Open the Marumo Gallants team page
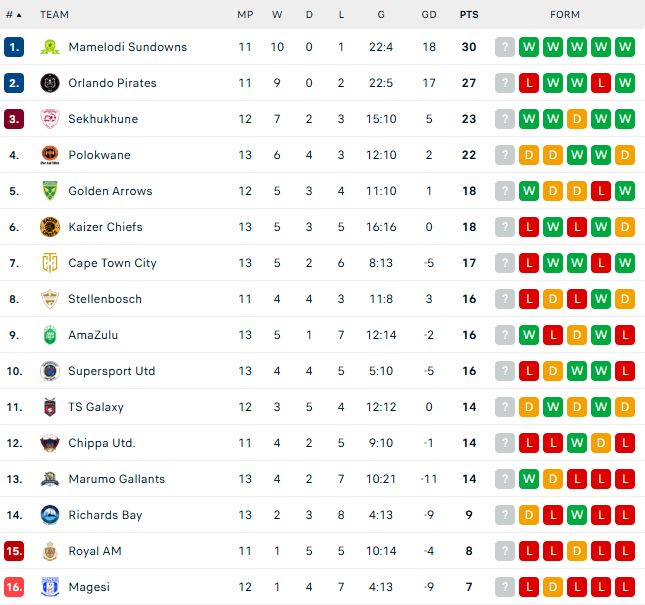 pyautogui.click(x=116, y=479)
